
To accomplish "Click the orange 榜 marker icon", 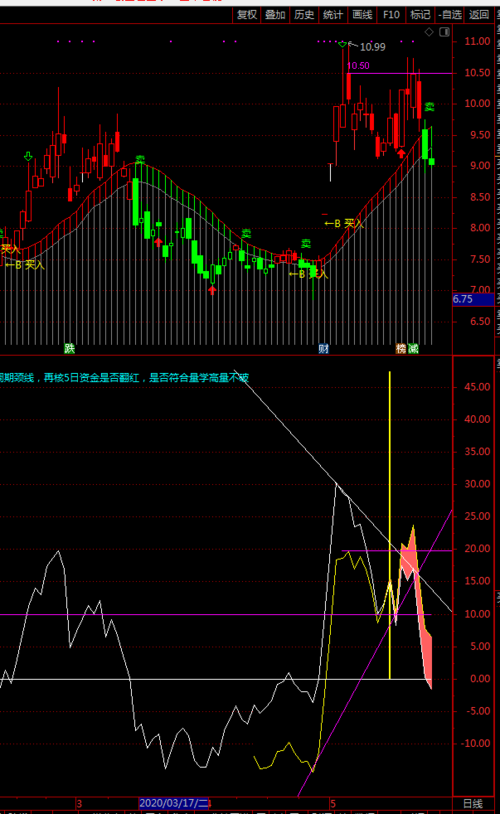I will [401, 348].
